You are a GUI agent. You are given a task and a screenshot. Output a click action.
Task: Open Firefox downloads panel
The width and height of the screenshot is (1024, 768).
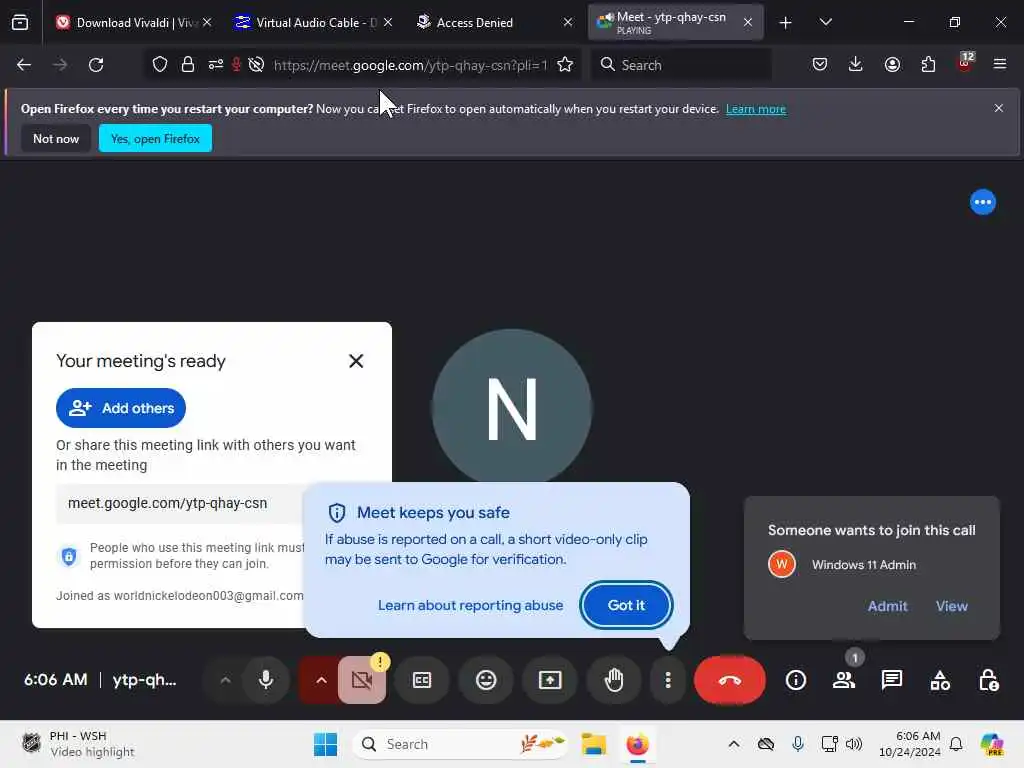point(856,65)
